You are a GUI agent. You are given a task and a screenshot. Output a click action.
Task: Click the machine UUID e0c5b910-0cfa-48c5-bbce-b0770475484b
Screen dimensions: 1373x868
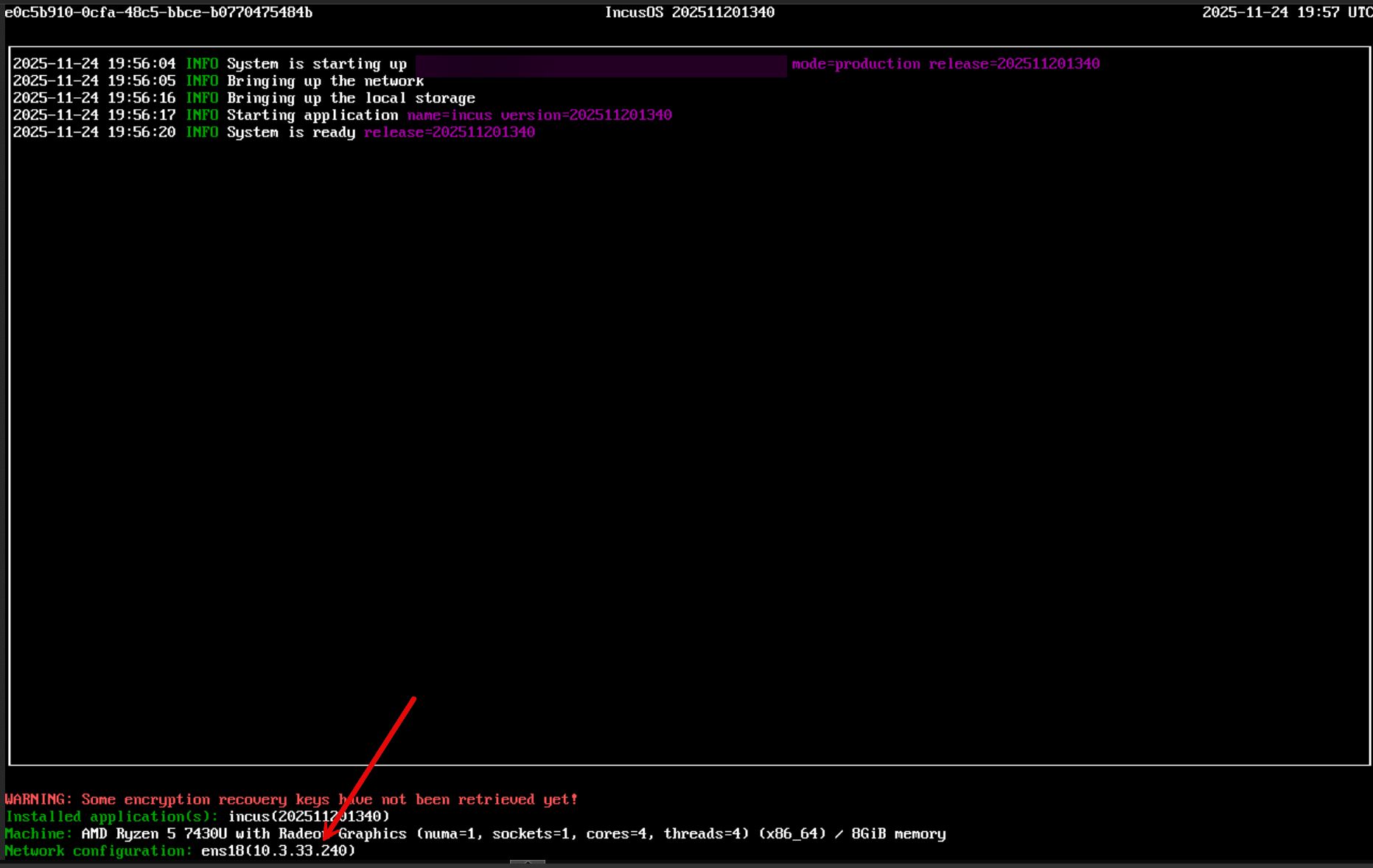pyautogui.click(x=158, y=13)
